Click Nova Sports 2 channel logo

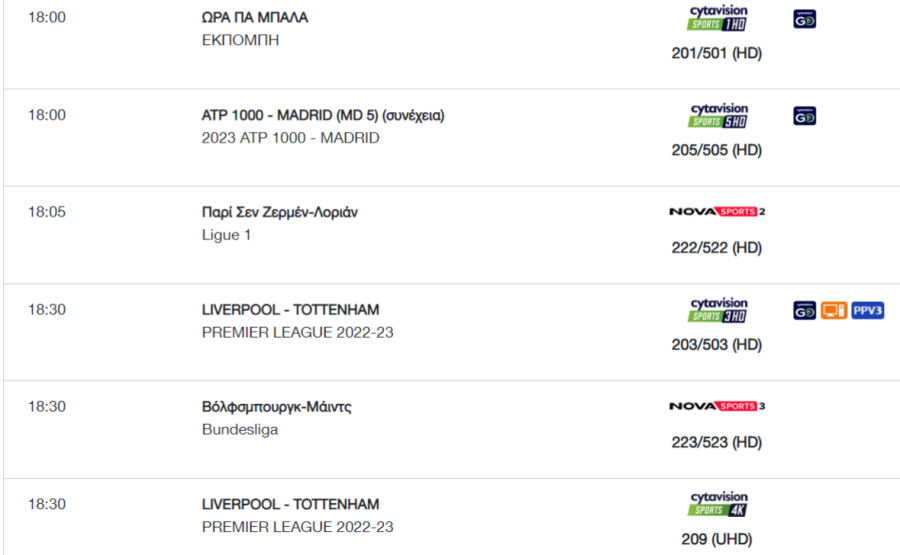coord(717,212)
